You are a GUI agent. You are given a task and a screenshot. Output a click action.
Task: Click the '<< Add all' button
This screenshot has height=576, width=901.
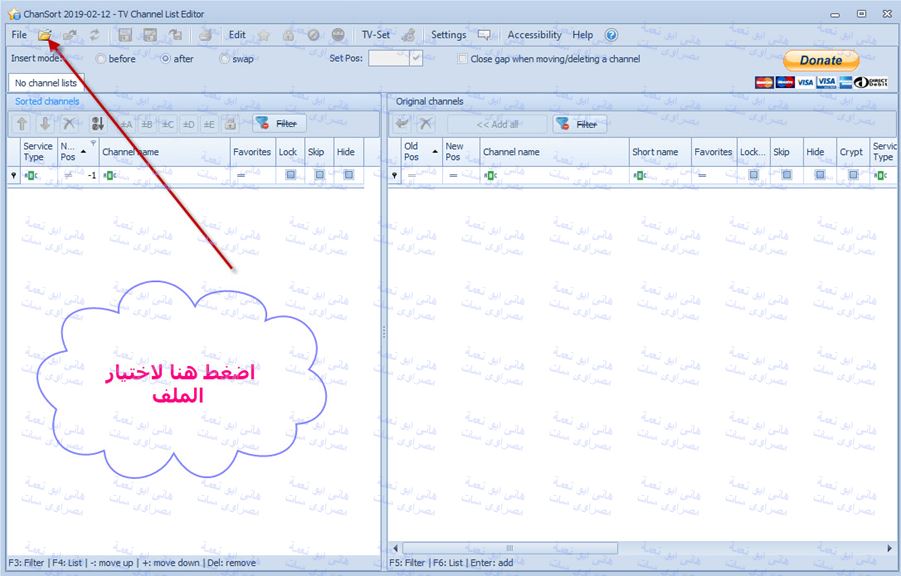pos(497,124)
